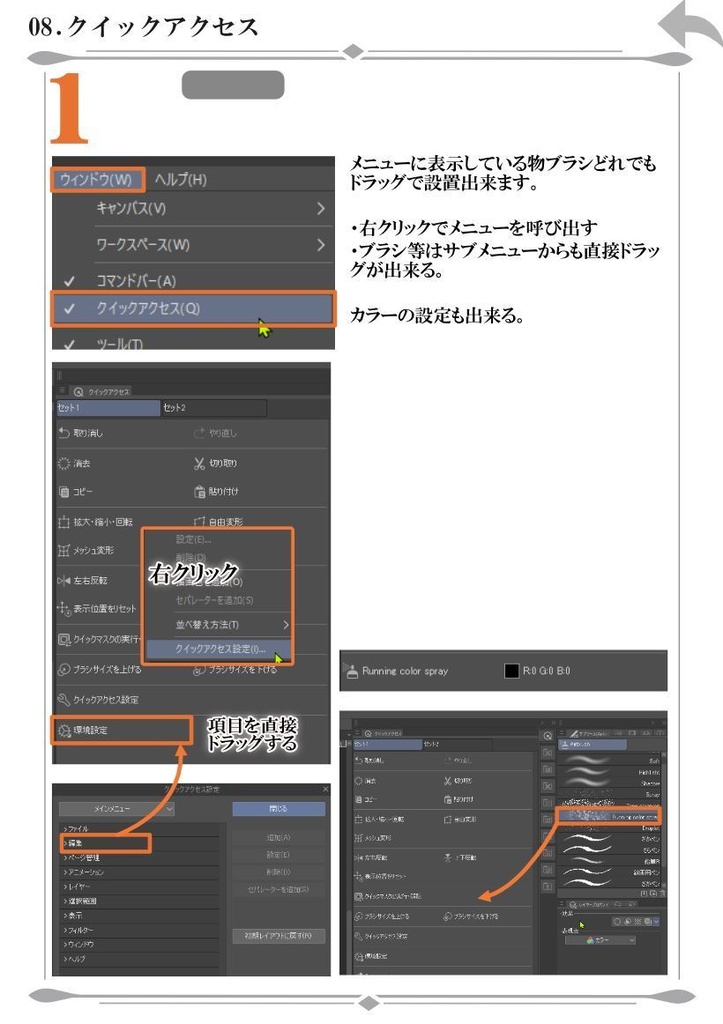Image resolution: width=723 pixels, height=1024 pixels.
Task: Click the クイックアクセス設定 wrench icon
Action: [64, 699]
